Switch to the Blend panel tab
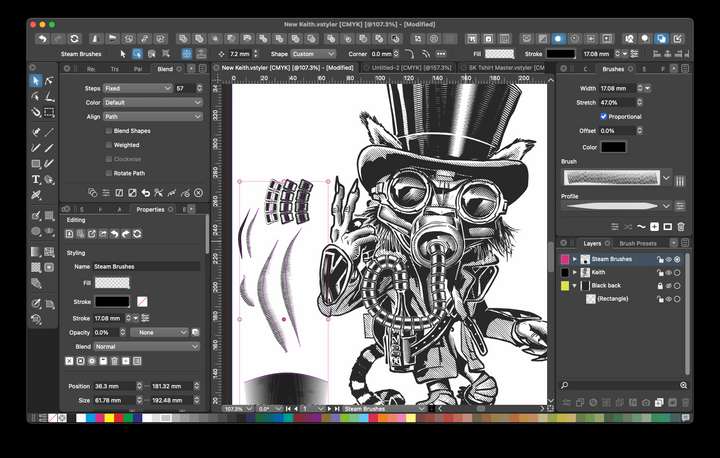 (165, 69)
